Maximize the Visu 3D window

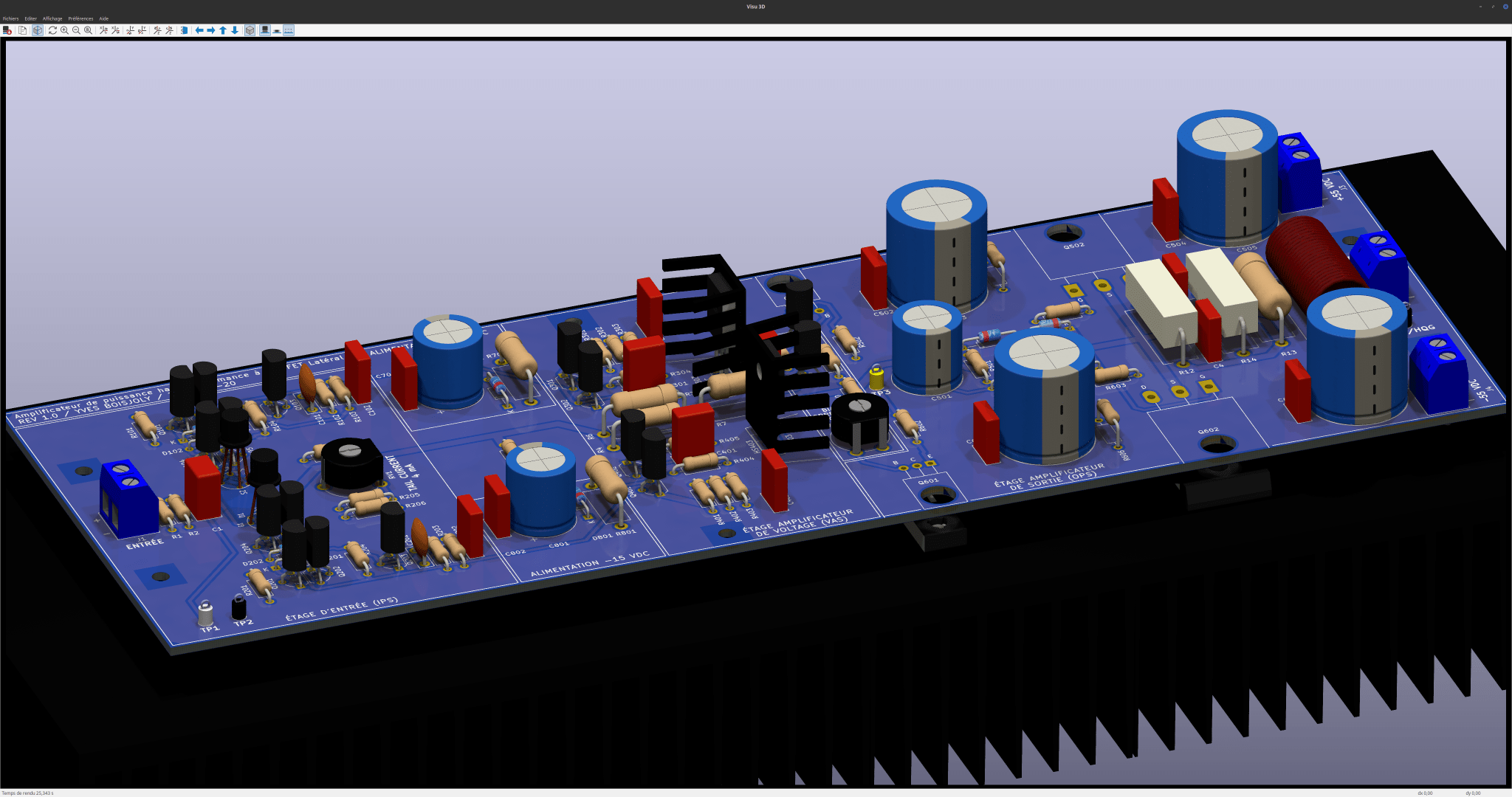tap(1493, 7)
